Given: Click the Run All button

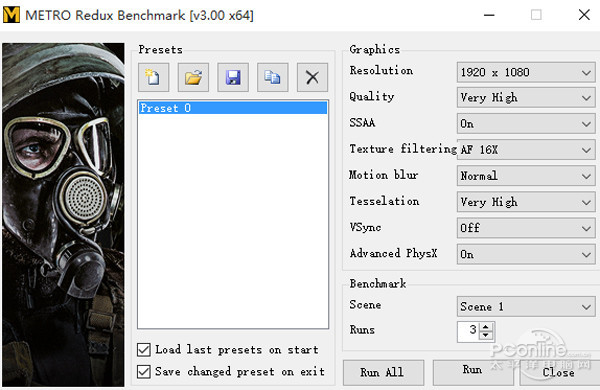Looking at the screenshot, I should point(383,372).
